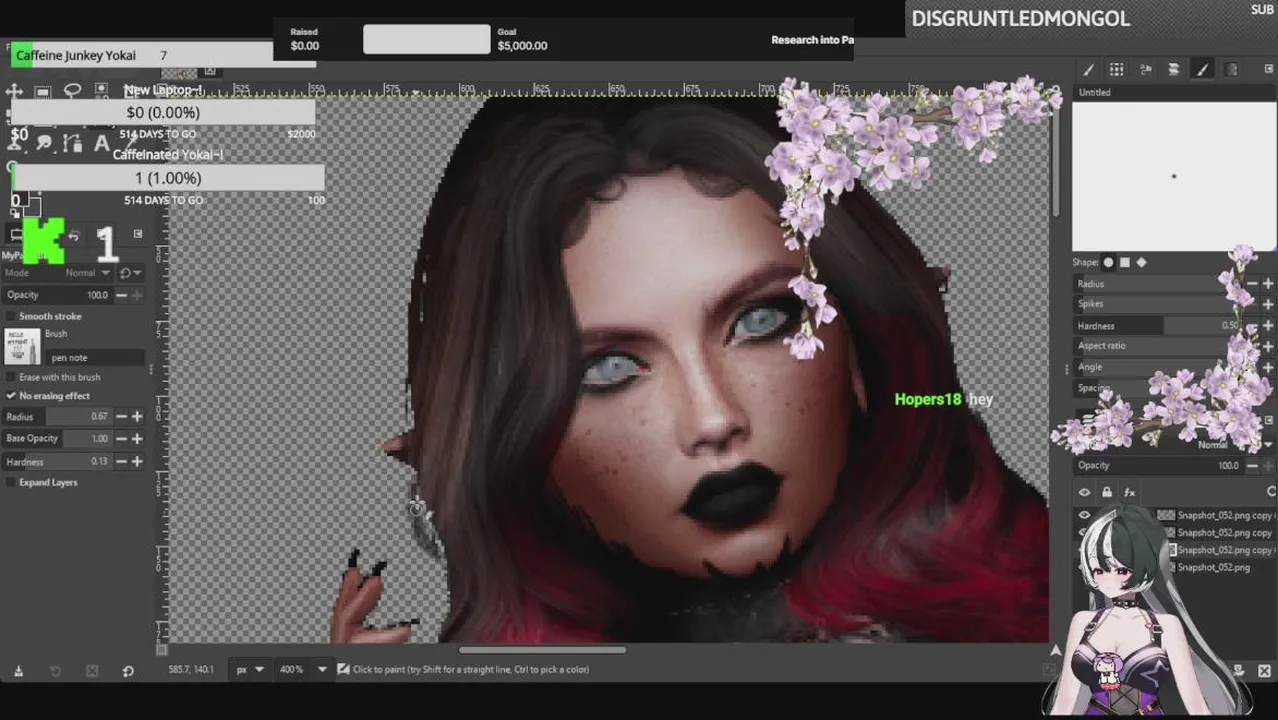Increase MyPaint Radius with plus button
Screen dimensions: 1278x720
[137, 417]
